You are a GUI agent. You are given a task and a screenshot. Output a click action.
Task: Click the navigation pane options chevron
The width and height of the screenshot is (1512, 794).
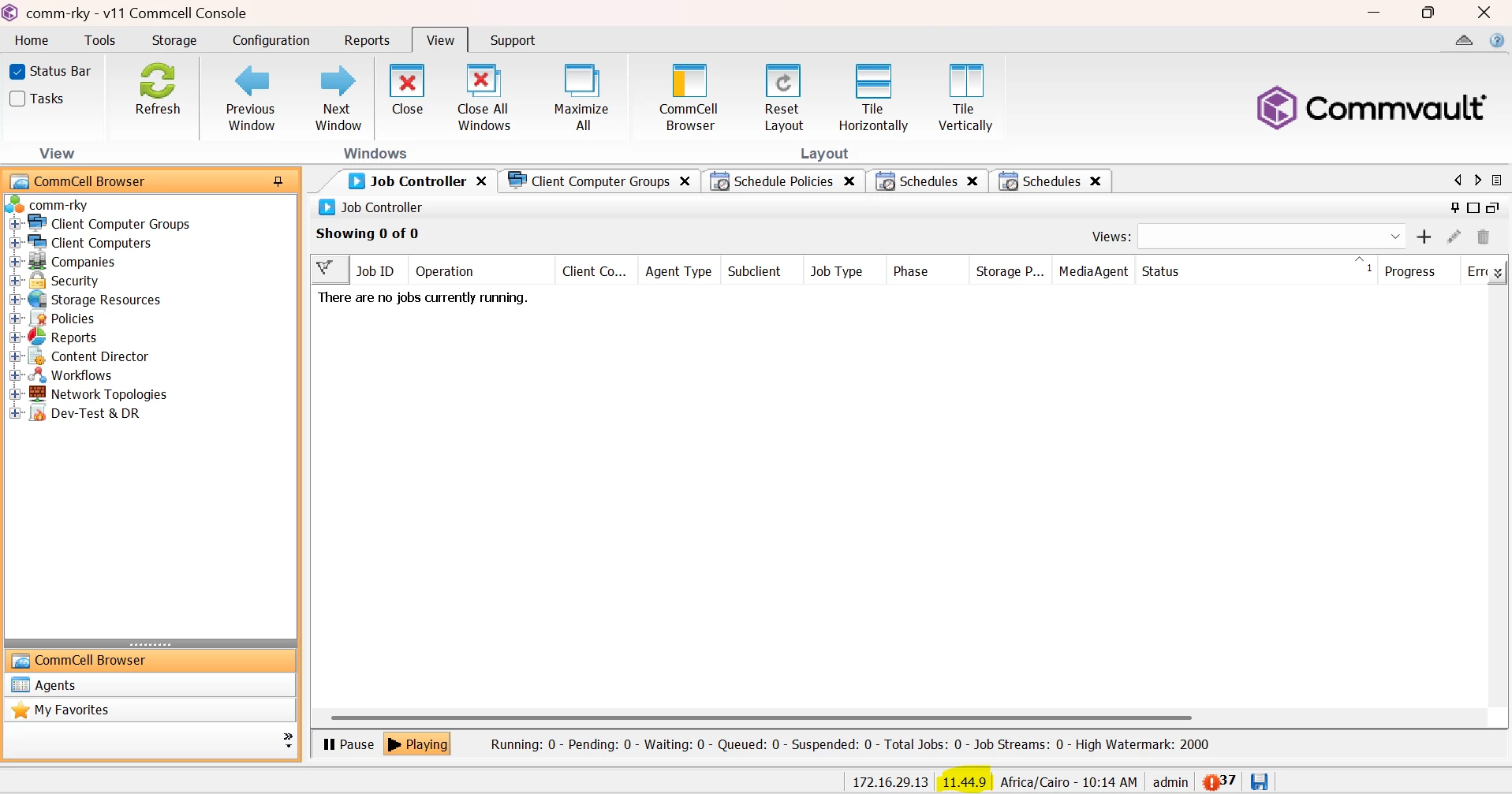point(288,740)
